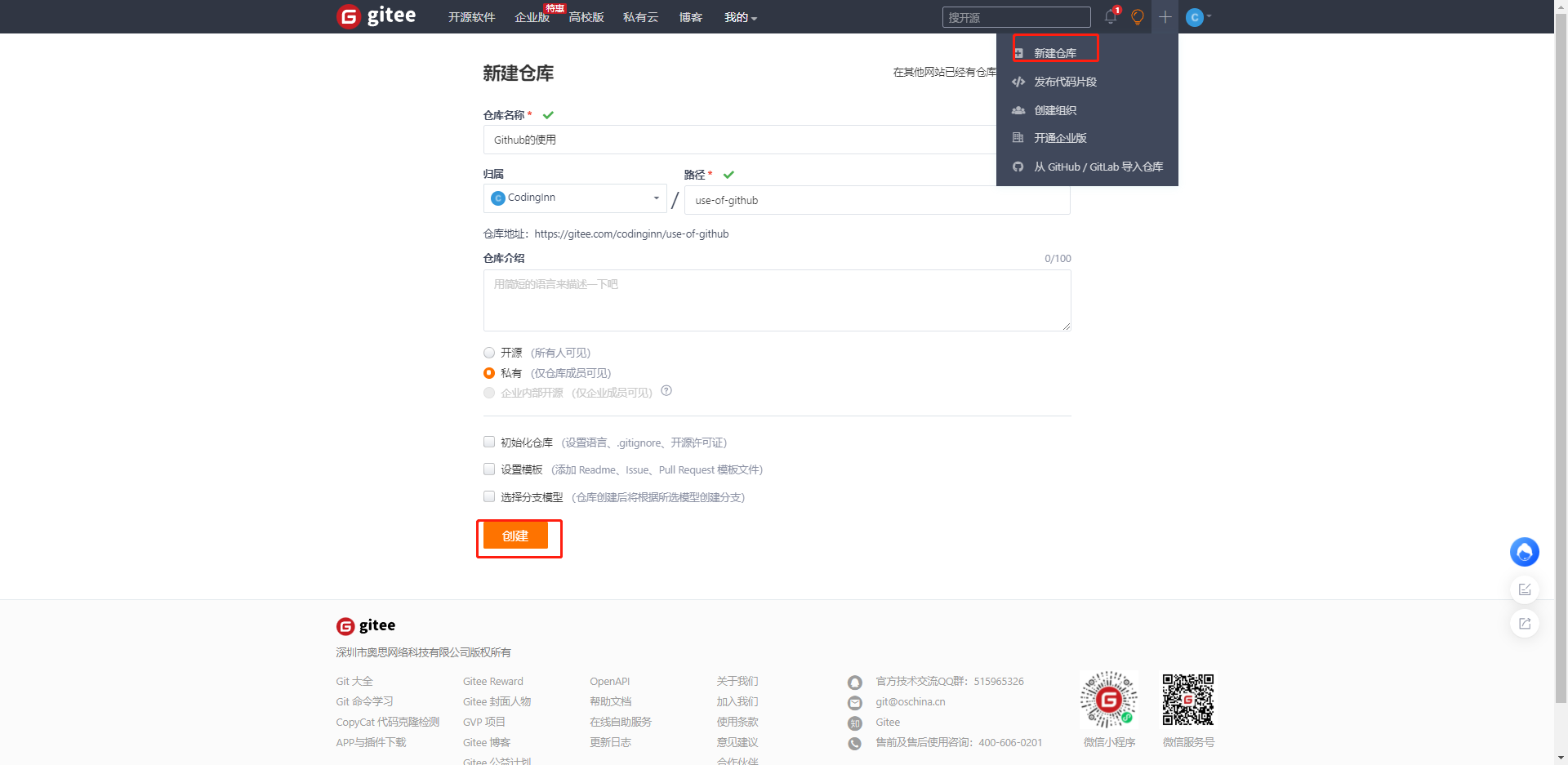Open 开源软件 in navigation bar
This screenshot has width=1568, height=765.
coord(471,17)
